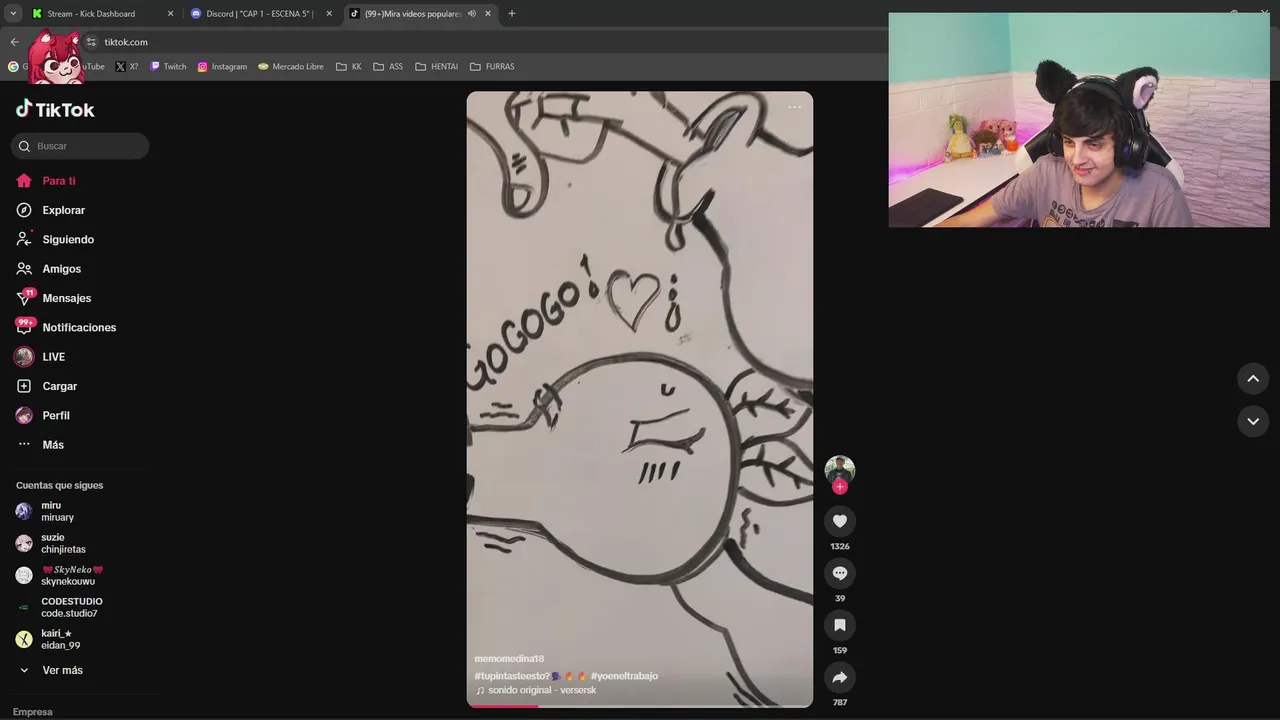This screenshot has width=1280, height=720.
Task: Go to previous video up arrow
Action: click(1253, 379)
